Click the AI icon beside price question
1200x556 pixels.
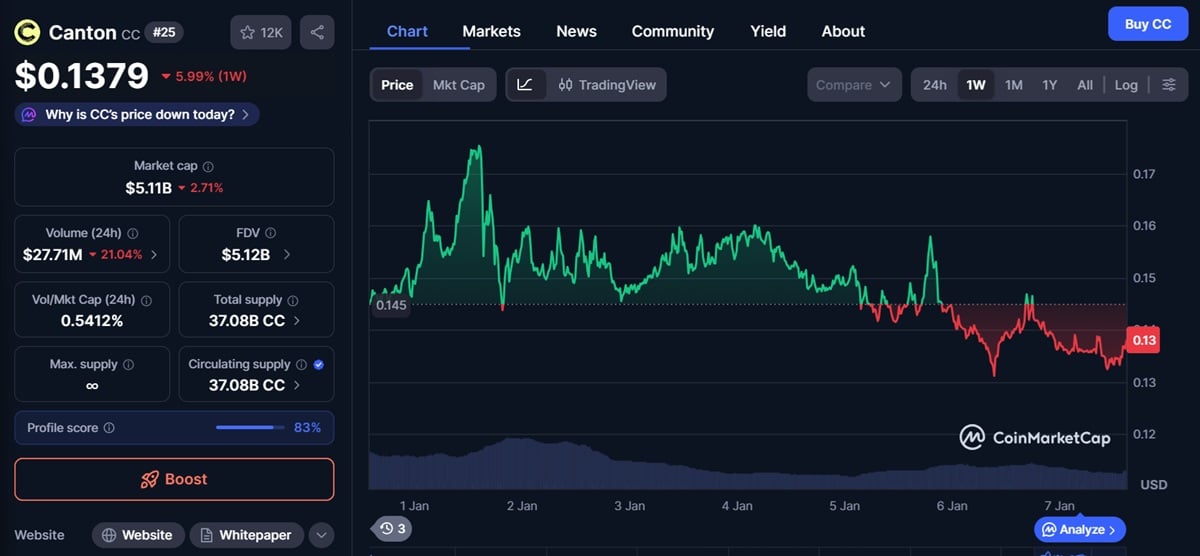29,115
